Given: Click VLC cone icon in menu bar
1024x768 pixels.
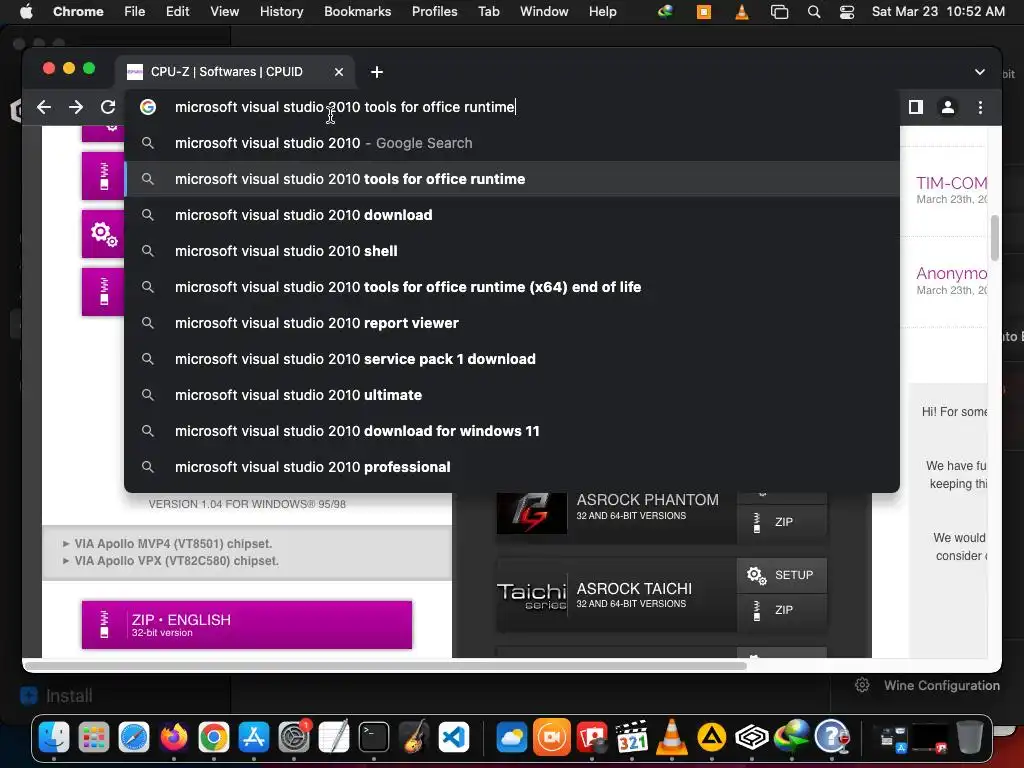Looking at the screenshot, I should (x=742, y=11).
